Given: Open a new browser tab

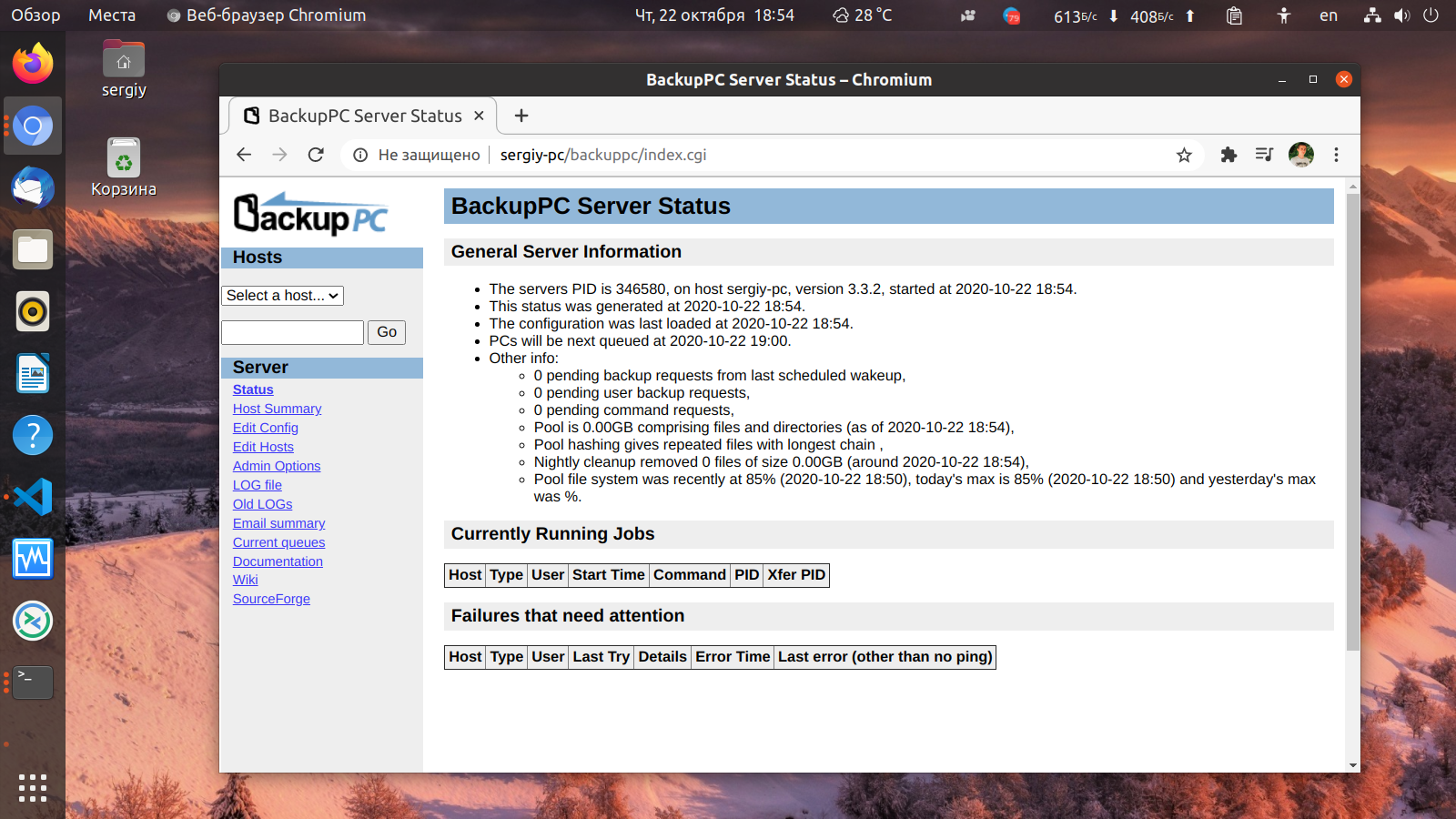Looking at the screenshot, I should click(x=521, y=116).
